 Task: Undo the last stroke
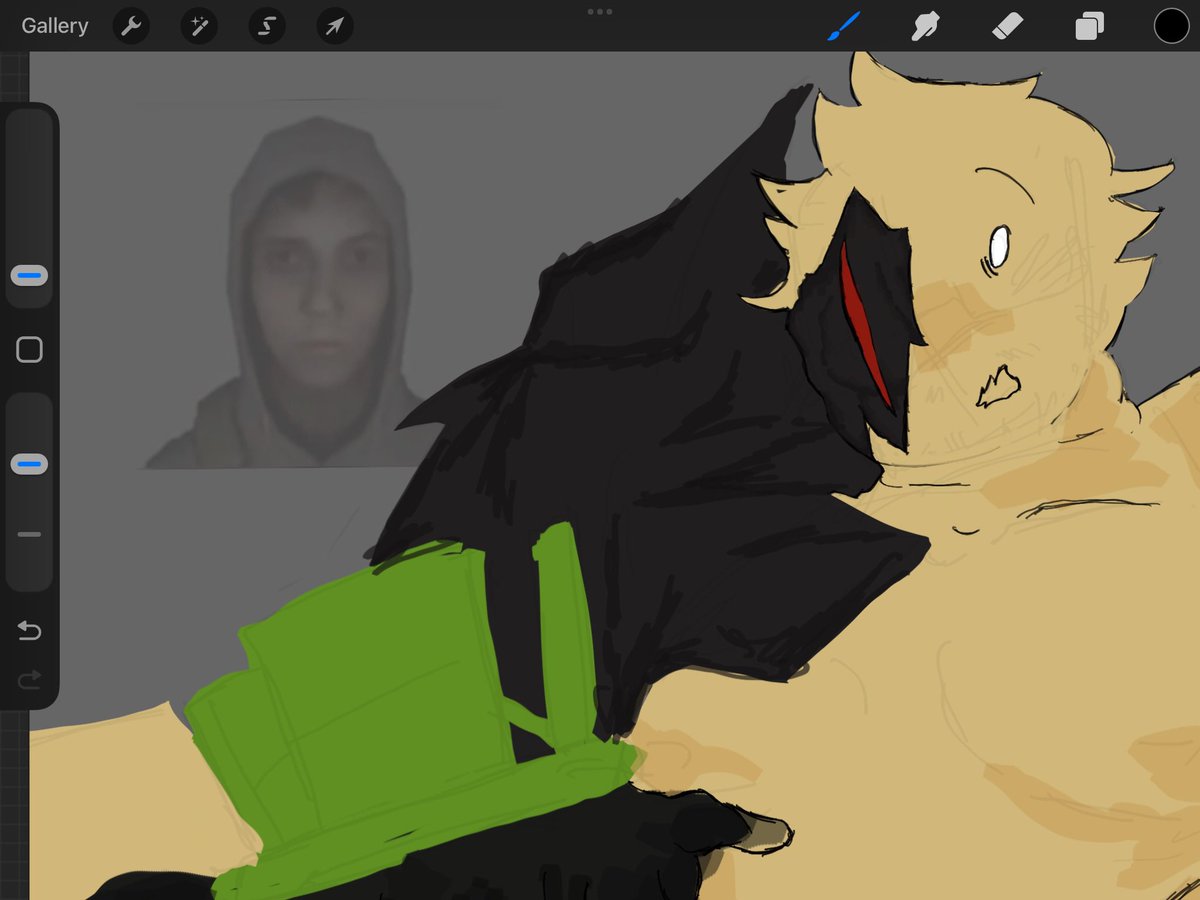click(29, 630)
